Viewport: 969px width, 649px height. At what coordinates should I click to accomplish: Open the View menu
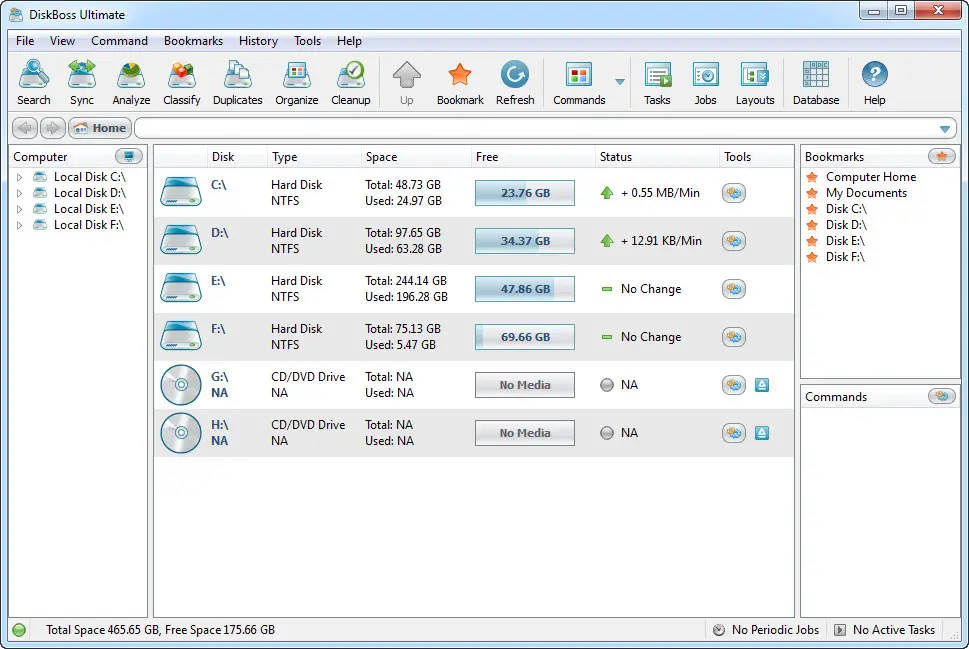coord(62,41)
